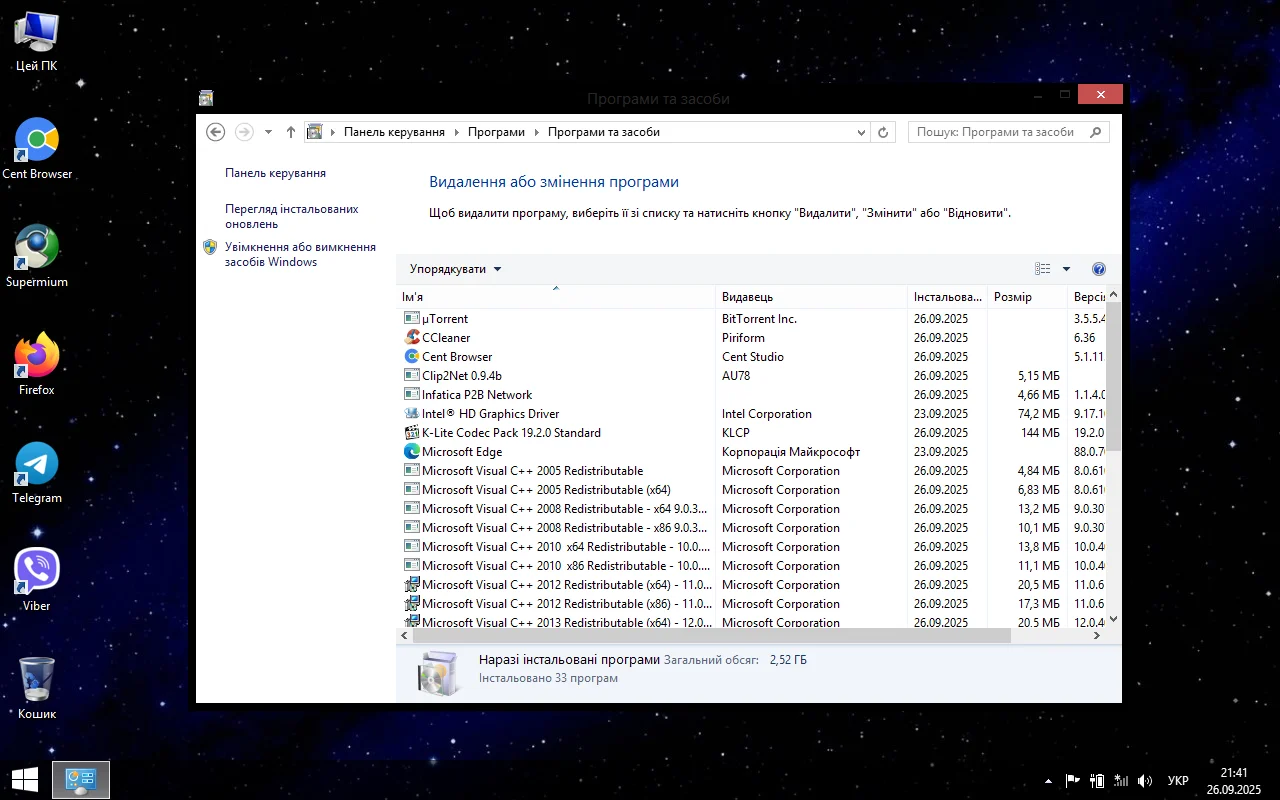Expand the view options dropdown arrow

point(1066,269)
